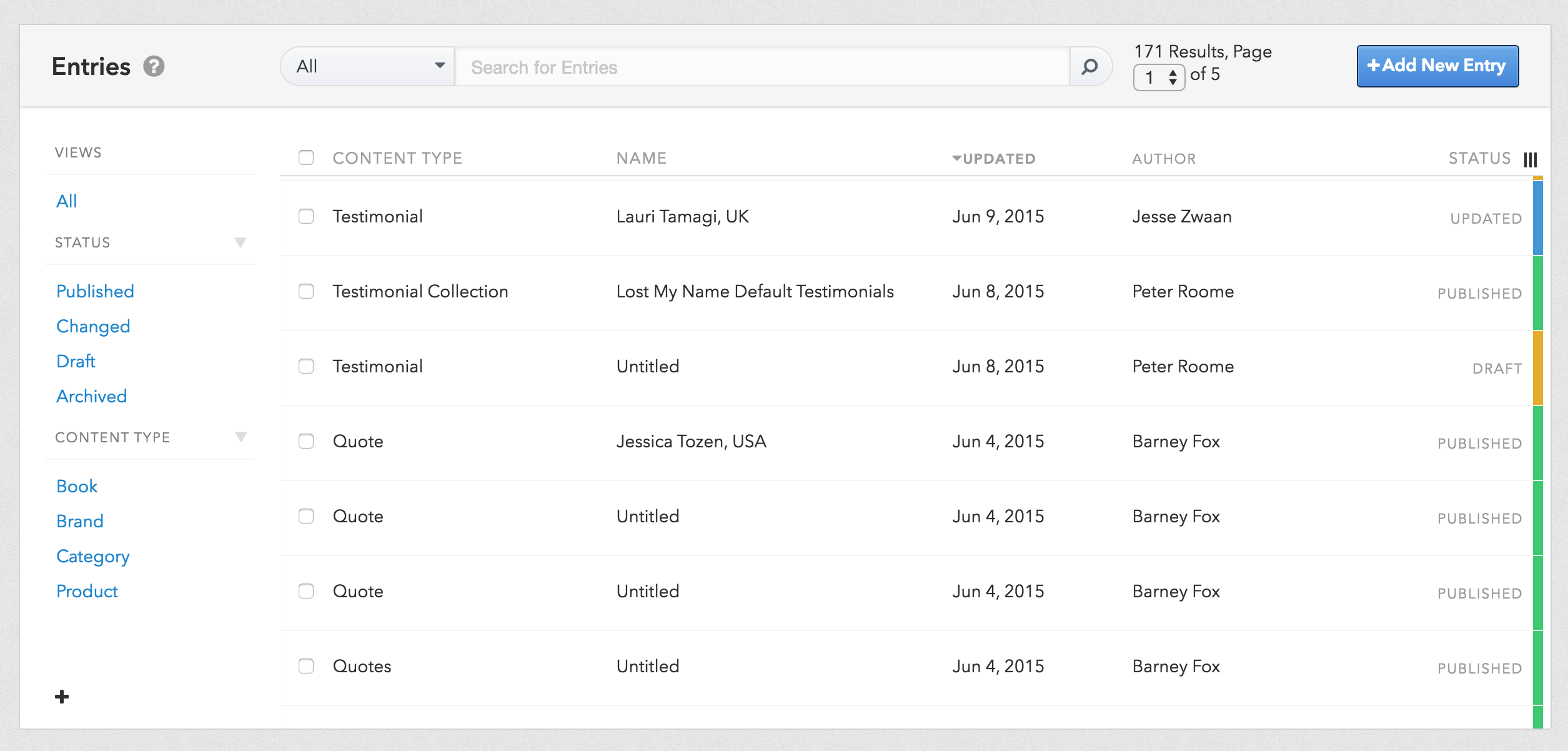Click the help question mark icon

click(x=154, y=66)
